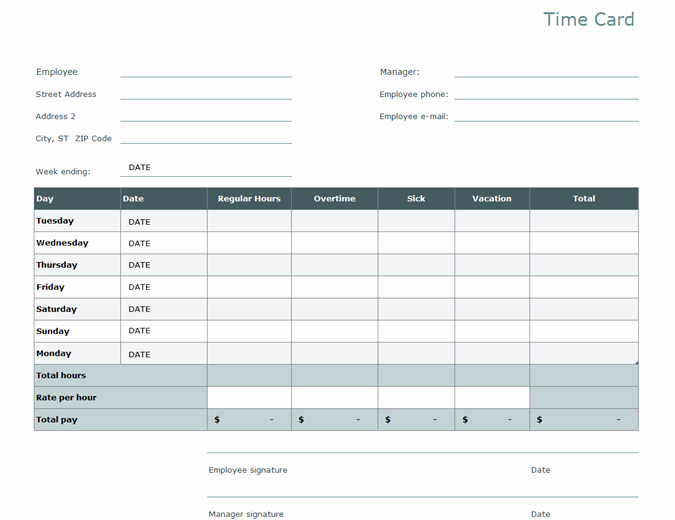Viewport: 675px width, 520px height.
Task: Click Total pay Overtime amount
Action: (334, 420)
